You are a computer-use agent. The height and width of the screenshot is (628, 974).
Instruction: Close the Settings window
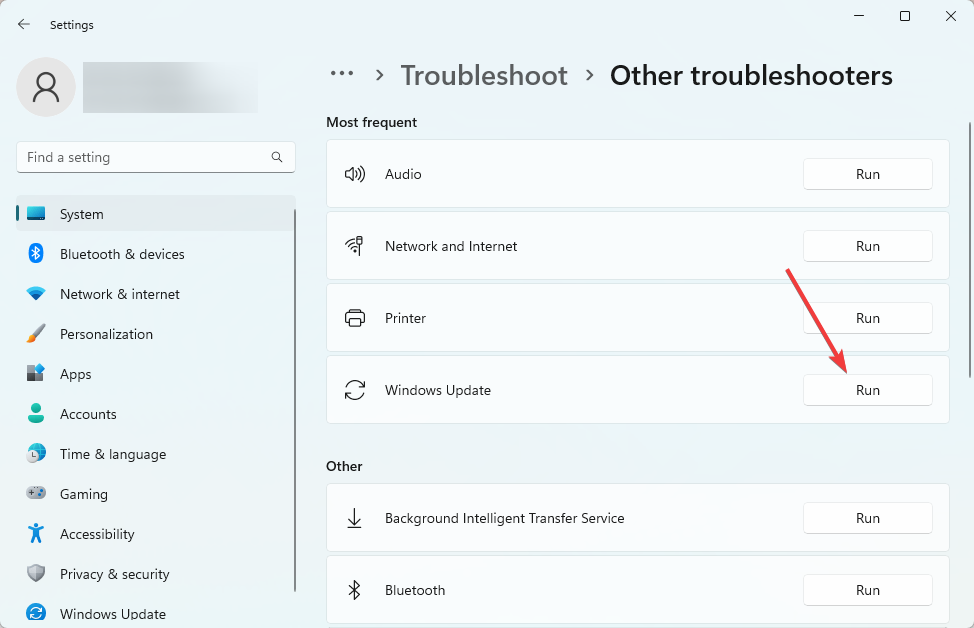point(951,16)
